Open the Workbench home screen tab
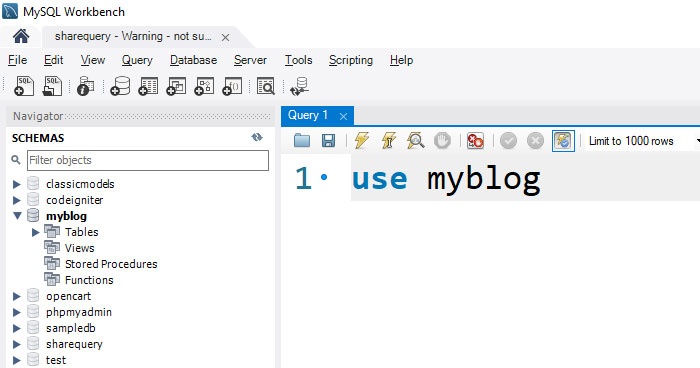 tap(21, 36)
